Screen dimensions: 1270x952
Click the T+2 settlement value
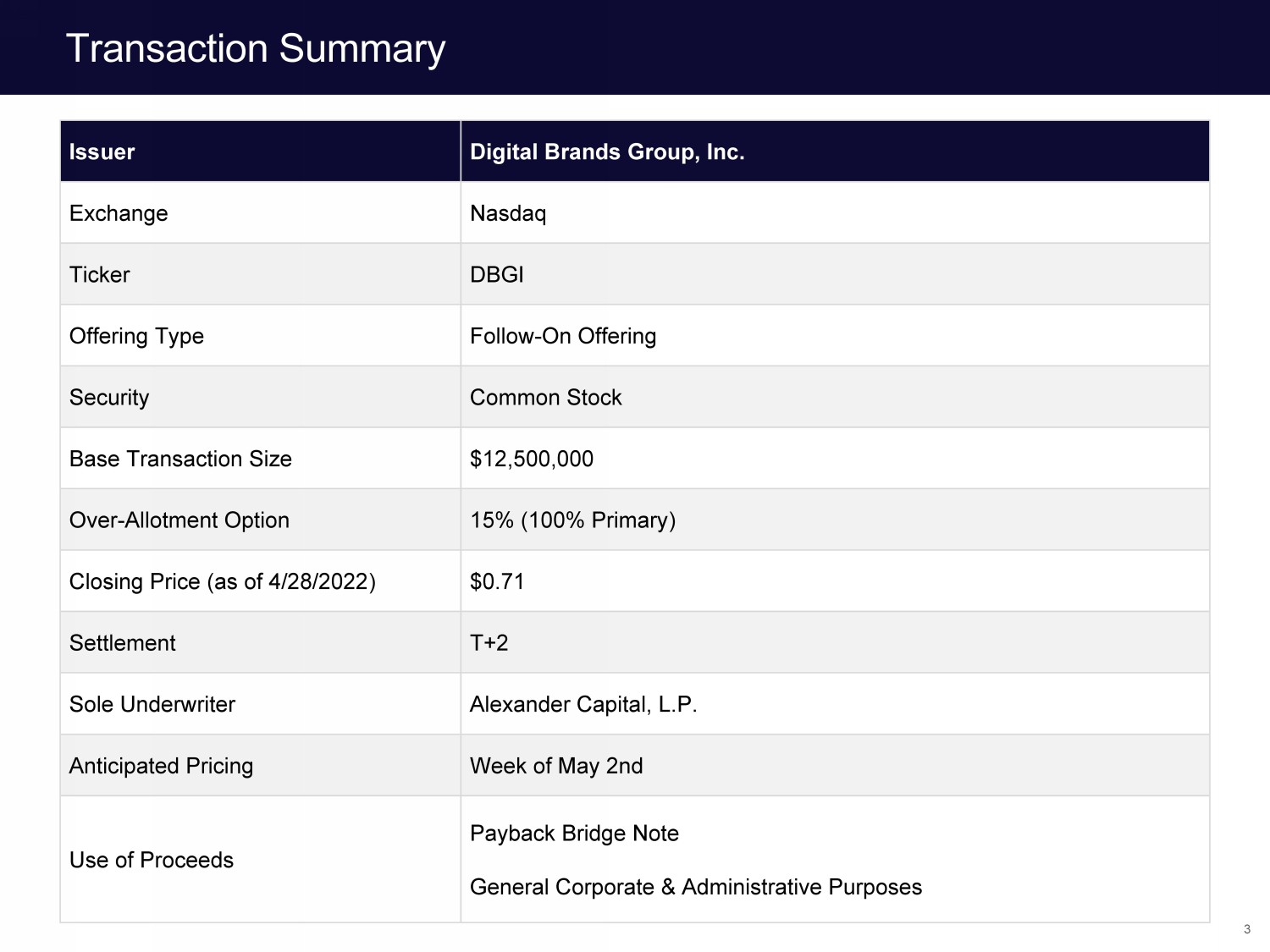coord(489,643)
